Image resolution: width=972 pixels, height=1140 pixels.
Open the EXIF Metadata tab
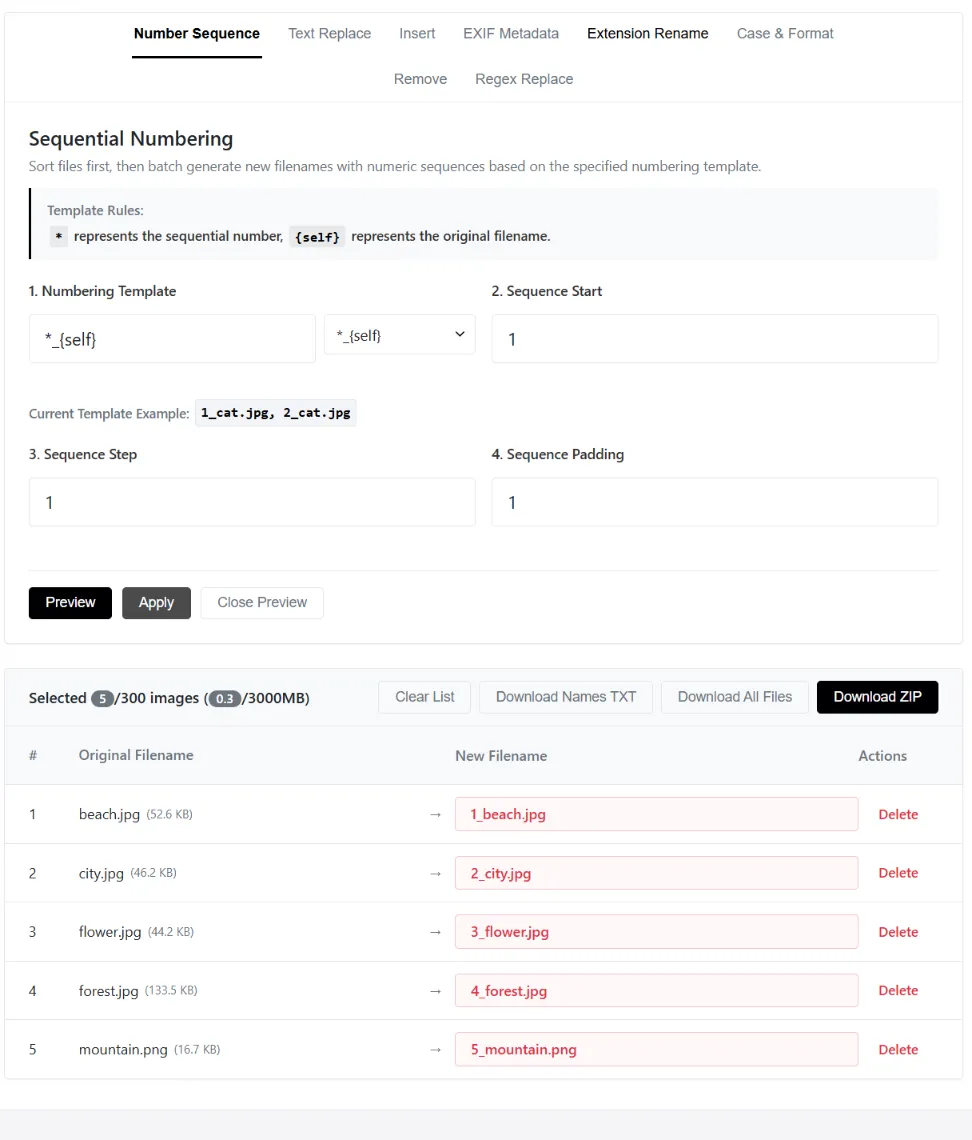pyautogui.click(x=511, y=33)
